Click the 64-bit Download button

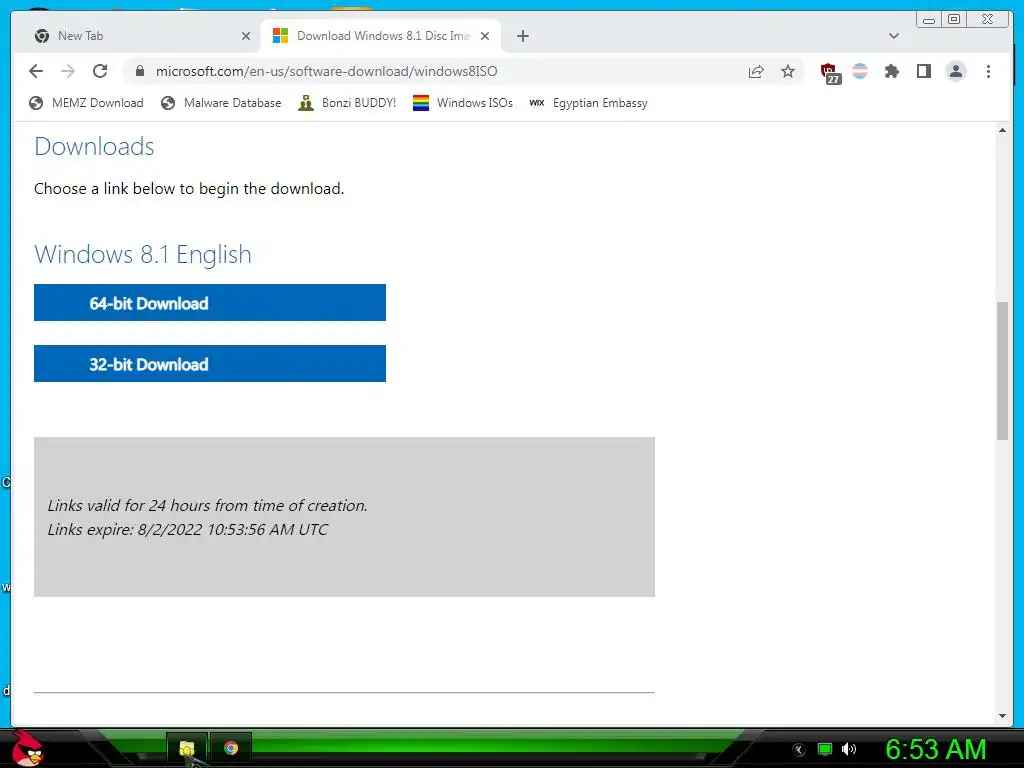pos(210,302)
